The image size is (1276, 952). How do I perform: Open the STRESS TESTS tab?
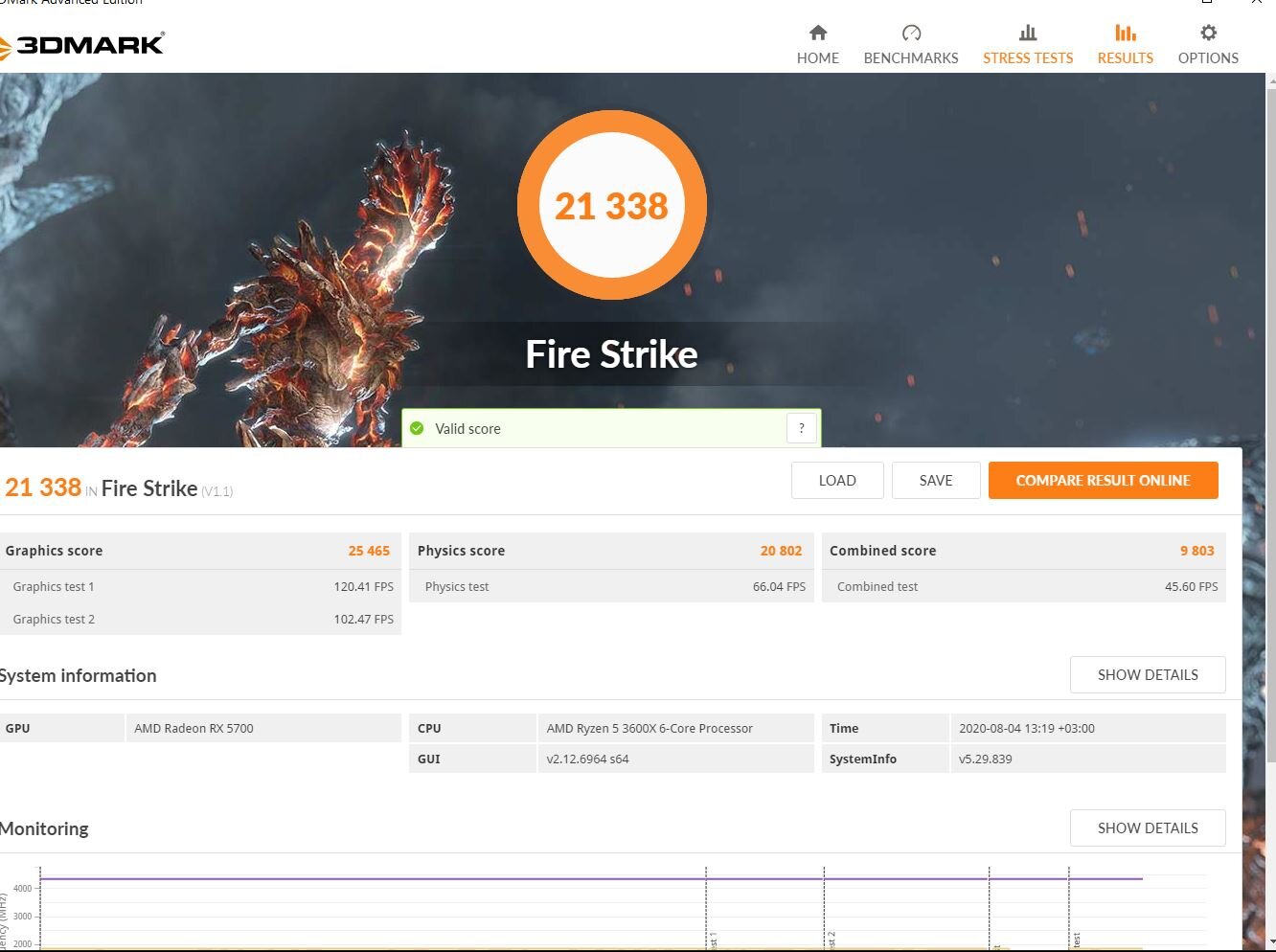point(1028,57)
